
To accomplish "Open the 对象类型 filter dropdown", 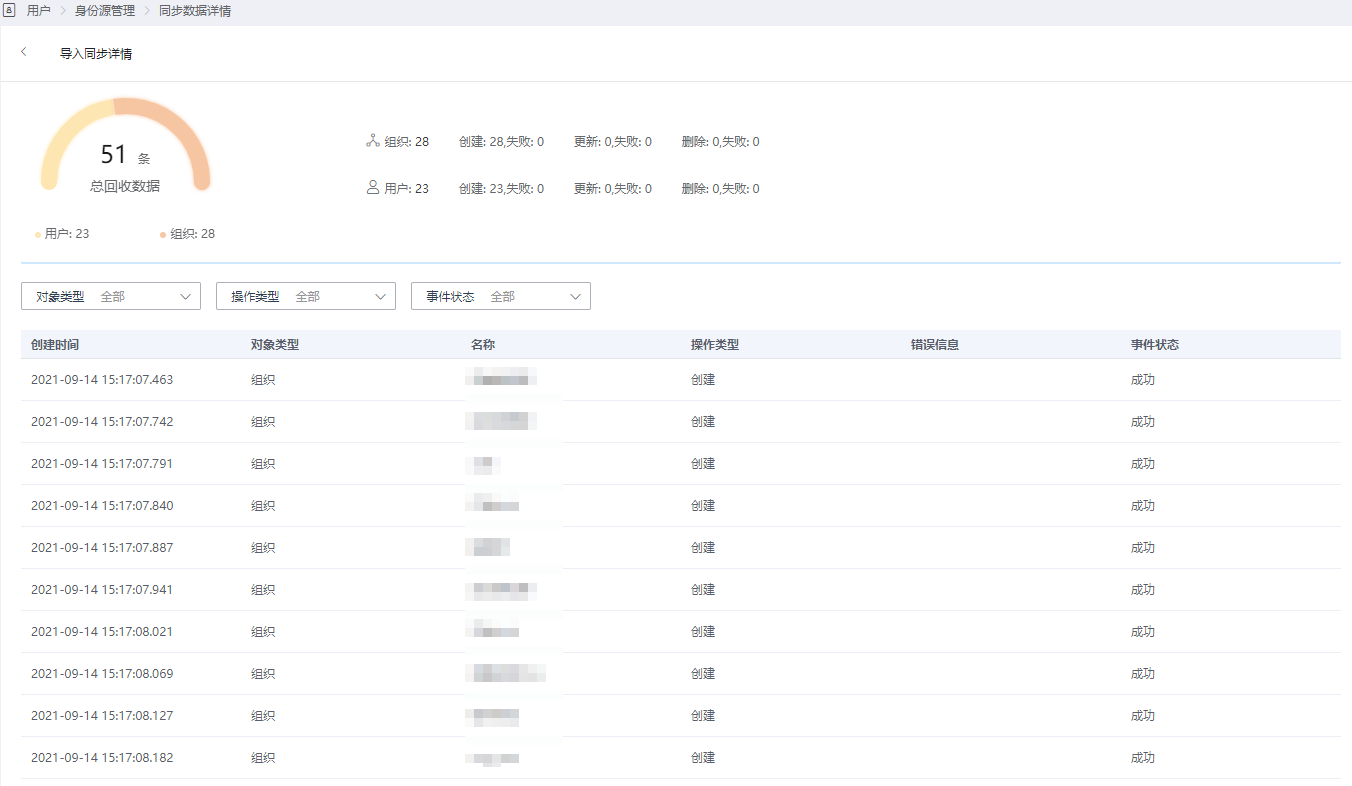I will point(111,296).
